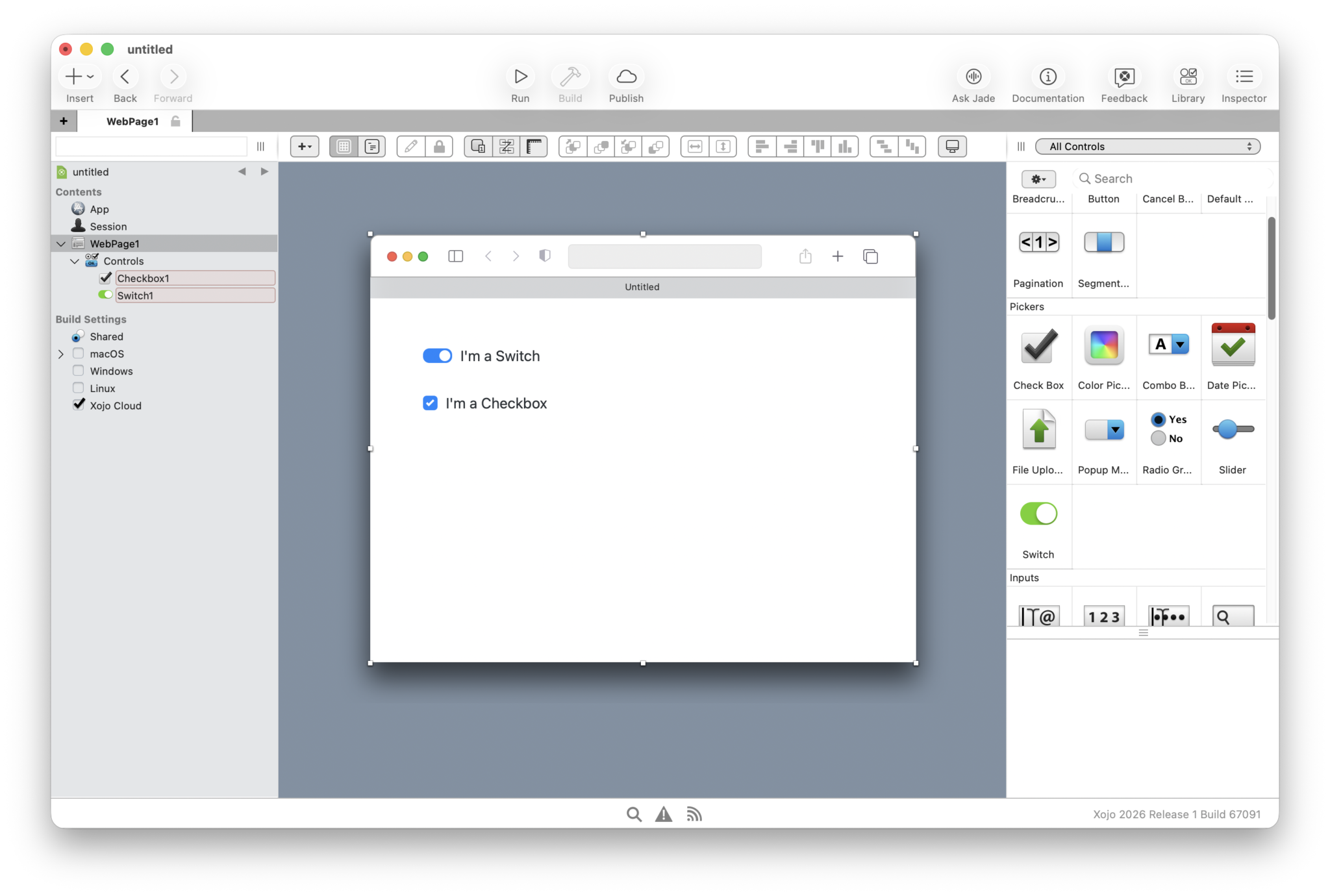Click the warning triangle icon in status bar
The width and height of the screenshot is (1330, 896).
coord(663,814)
